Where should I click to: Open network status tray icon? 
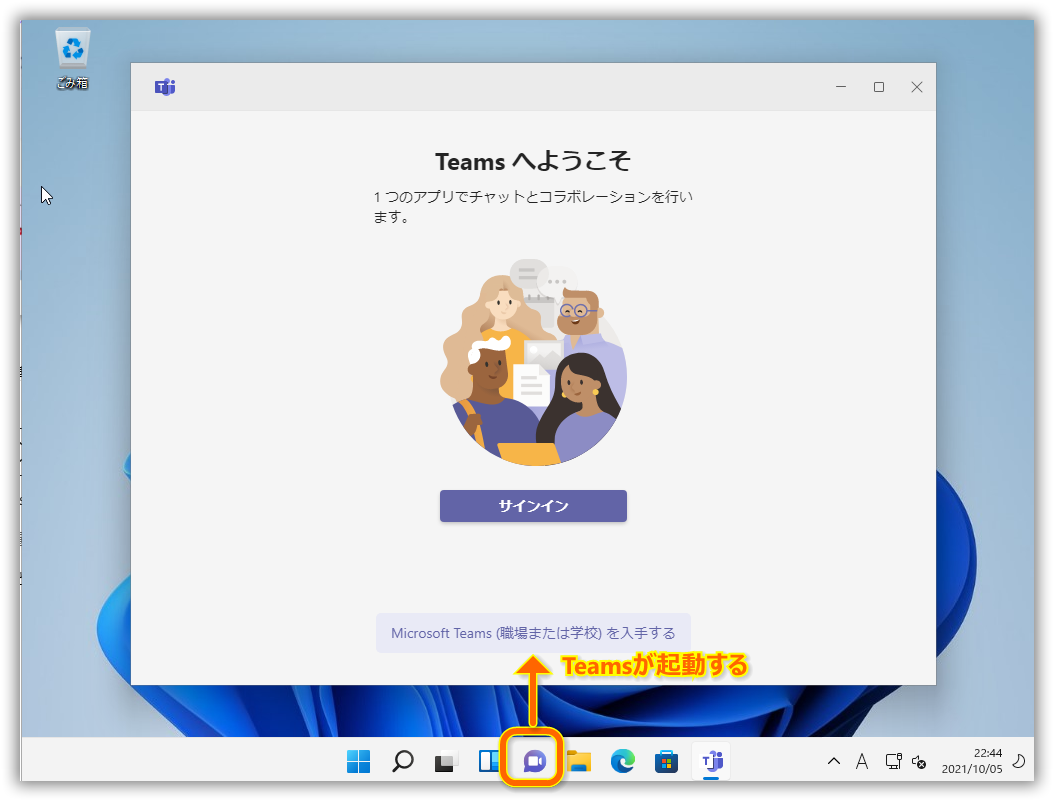[893, 761]
